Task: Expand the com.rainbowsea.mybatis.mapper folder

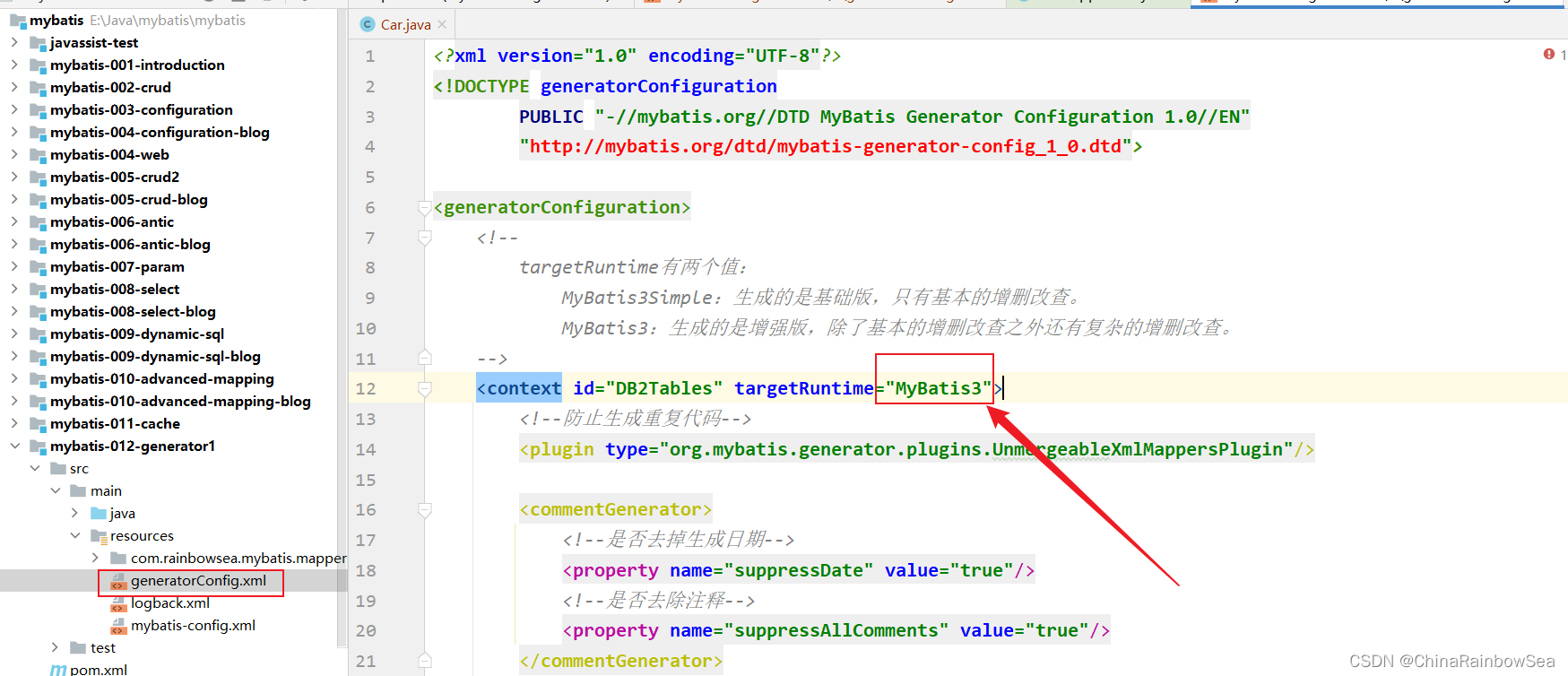Action: [95, 558]
